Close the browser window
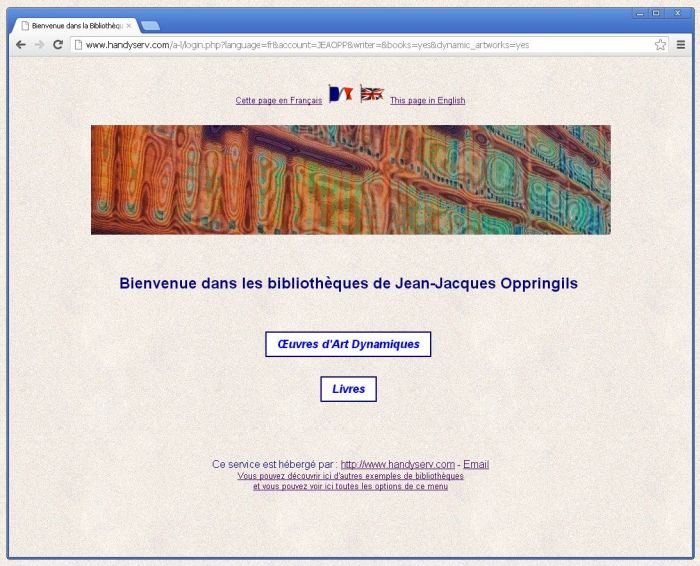The height and width of the screenshot is (566, 700). (x=677, y=13)
